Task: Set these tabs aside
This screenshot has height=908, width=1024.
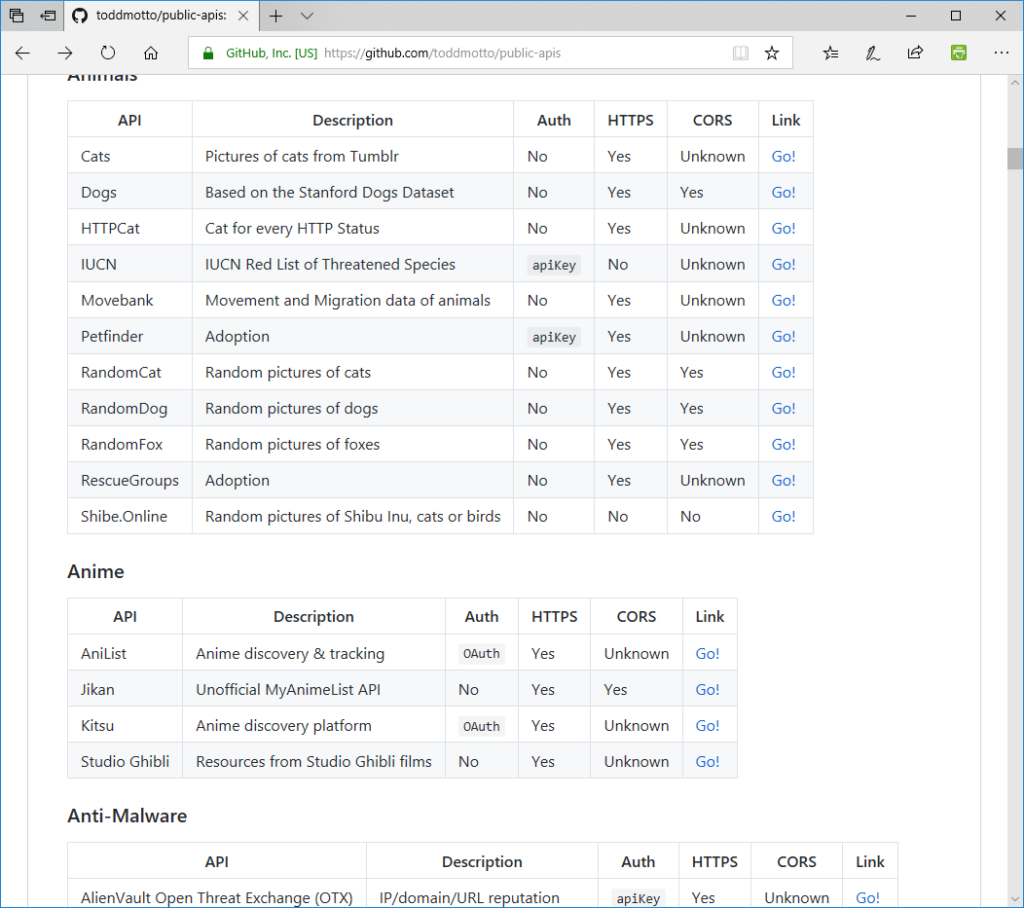Action: pyautogui.click(x=48, y=16)
